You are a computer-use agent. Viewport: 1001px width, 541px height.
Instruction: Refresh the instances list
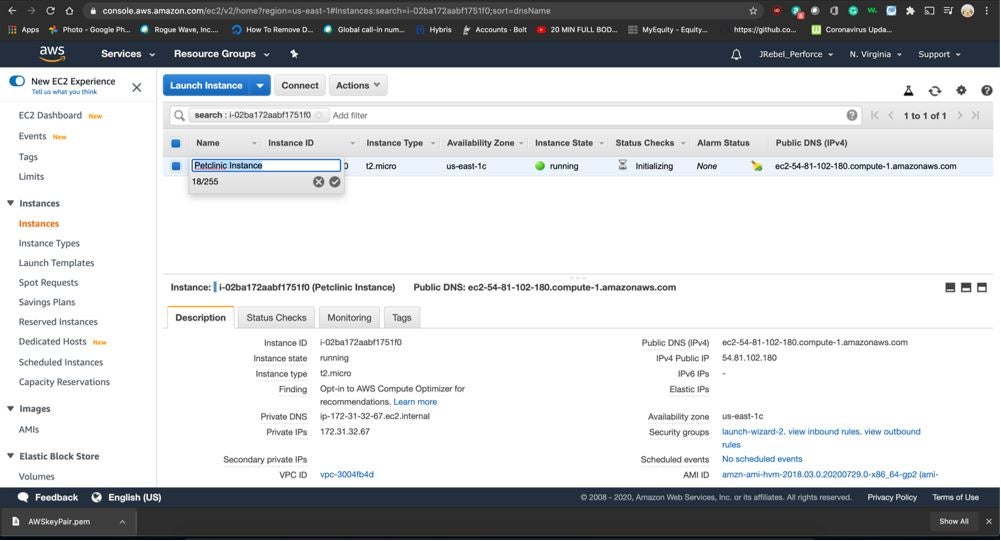click(x=935, y=91)
